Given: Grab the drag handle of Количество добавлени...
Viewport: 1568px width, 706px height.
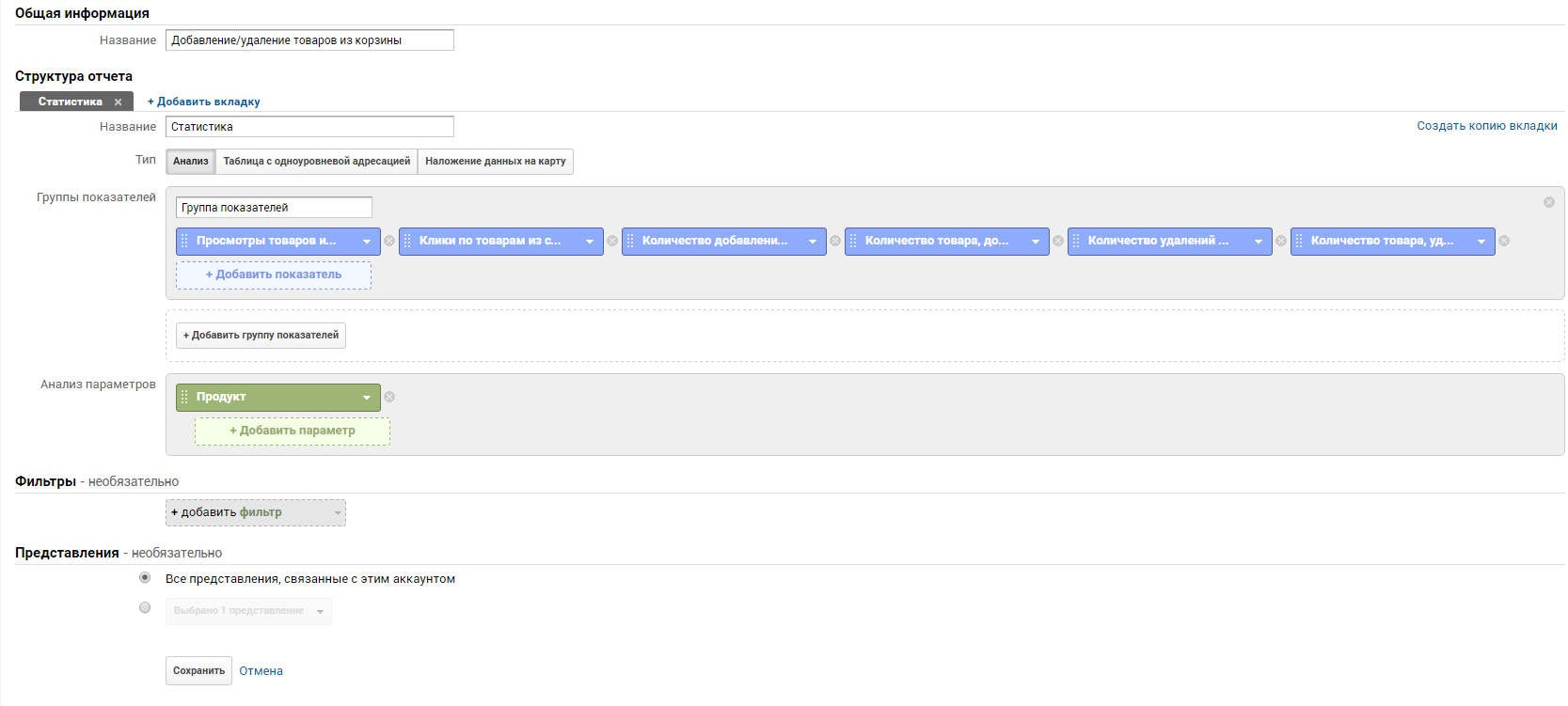Looking at the screenshot, I should (x=630, y=241).
